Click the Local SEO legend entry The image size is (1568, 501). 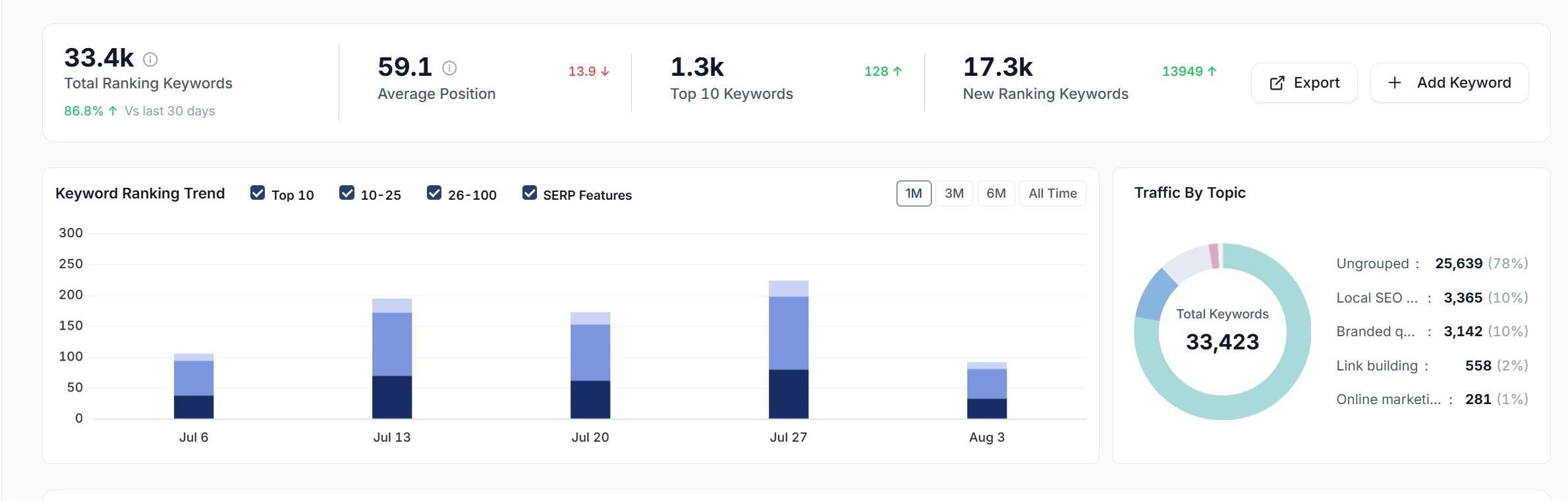[1432, 298]
